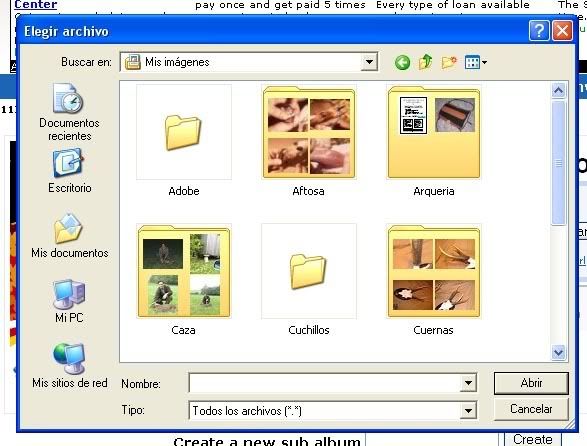587x446 pixels.
Task: Click the scroll up arrow in file list
Action: coord(559,90)
